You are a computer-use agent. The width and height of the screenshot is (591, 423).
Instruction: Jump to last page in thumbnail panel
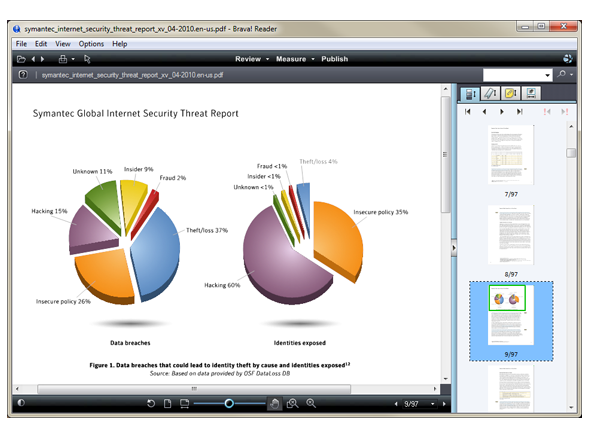tap(520, 112)
